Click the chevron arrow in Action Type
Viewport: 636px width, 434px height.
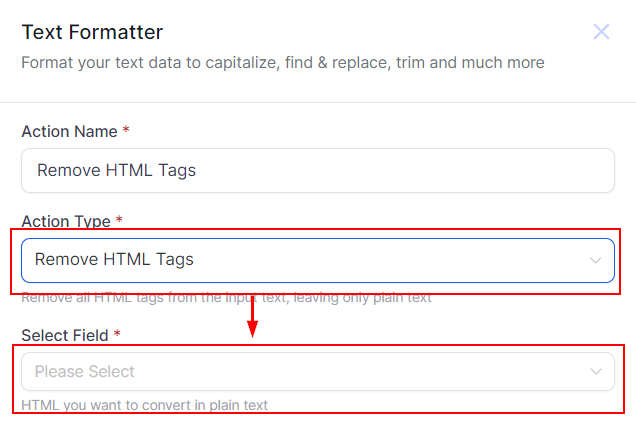(596, 260)
